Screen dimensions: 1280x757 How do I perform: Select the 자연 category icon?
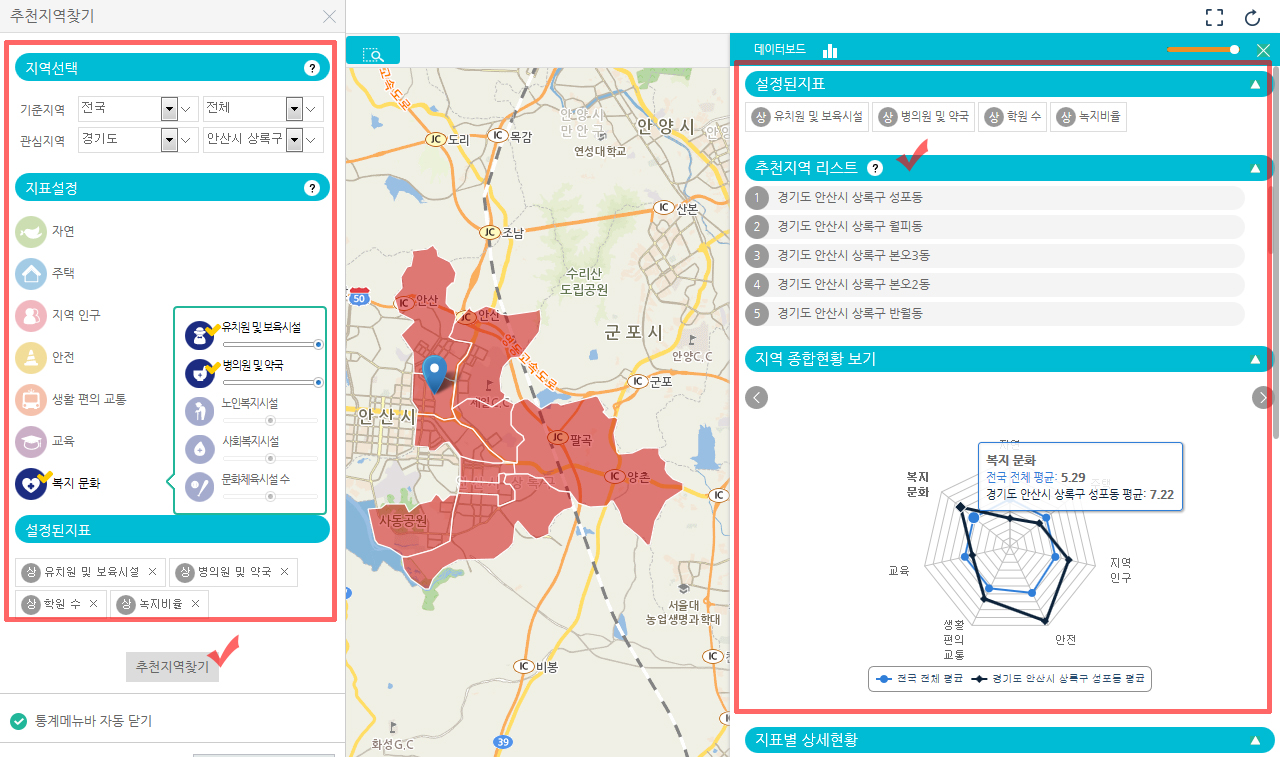coord(31,231)
